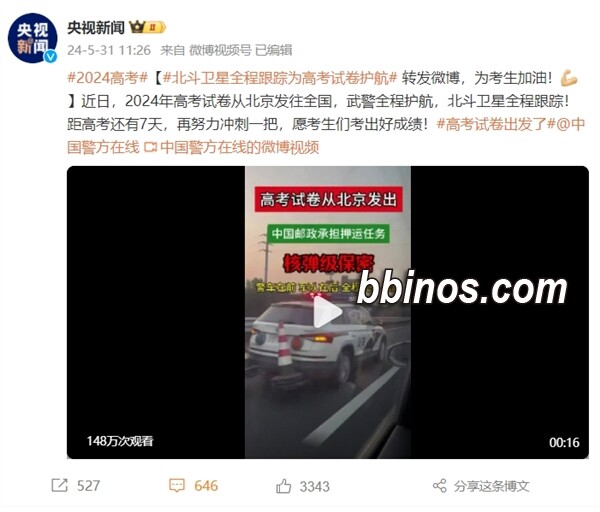
Task: Open the 央视新闻 profile avatar
Action: [x=33, y=38]
